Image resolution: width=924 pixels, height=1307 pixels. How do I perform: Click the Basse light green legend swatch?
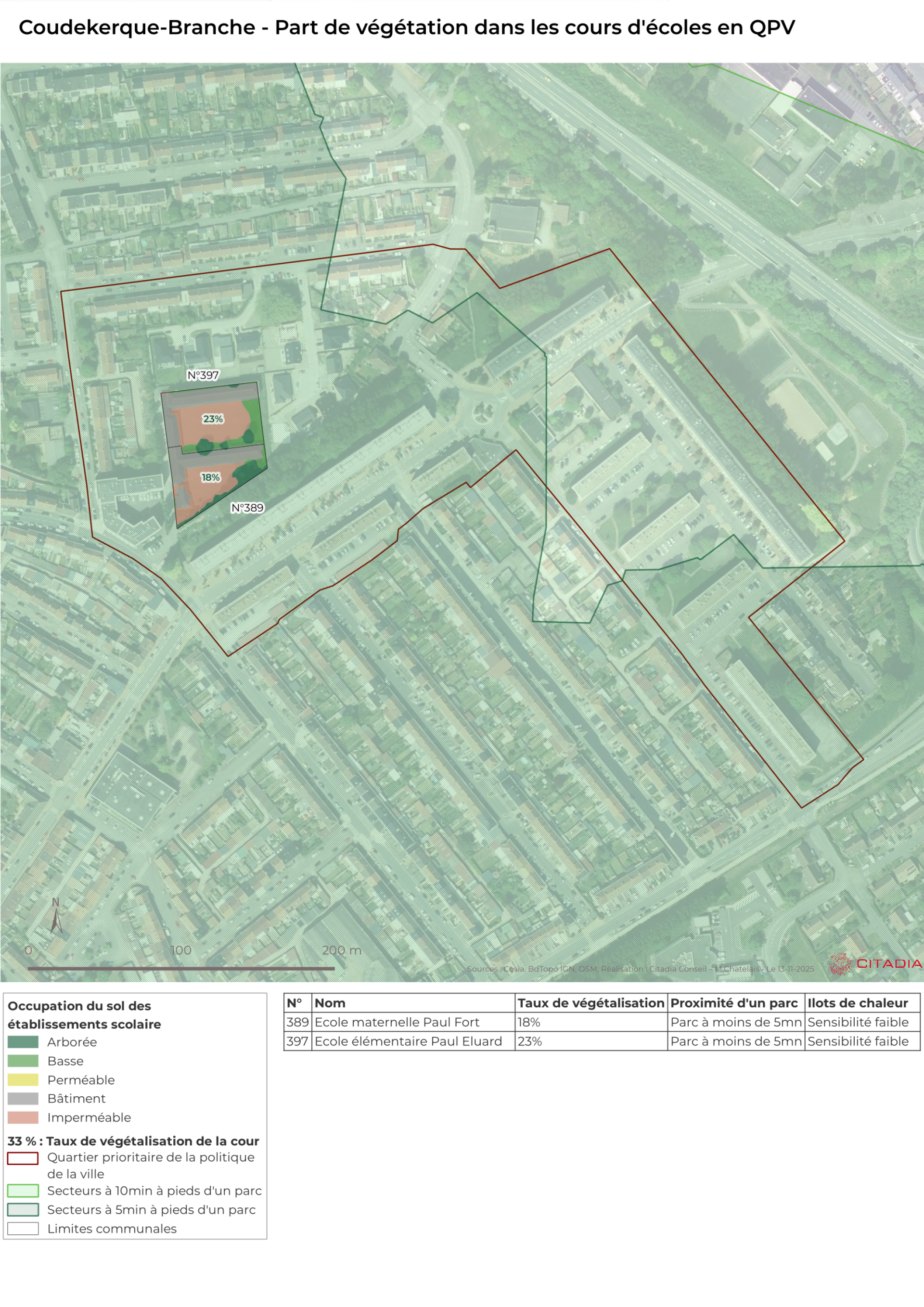[23, 1061]
